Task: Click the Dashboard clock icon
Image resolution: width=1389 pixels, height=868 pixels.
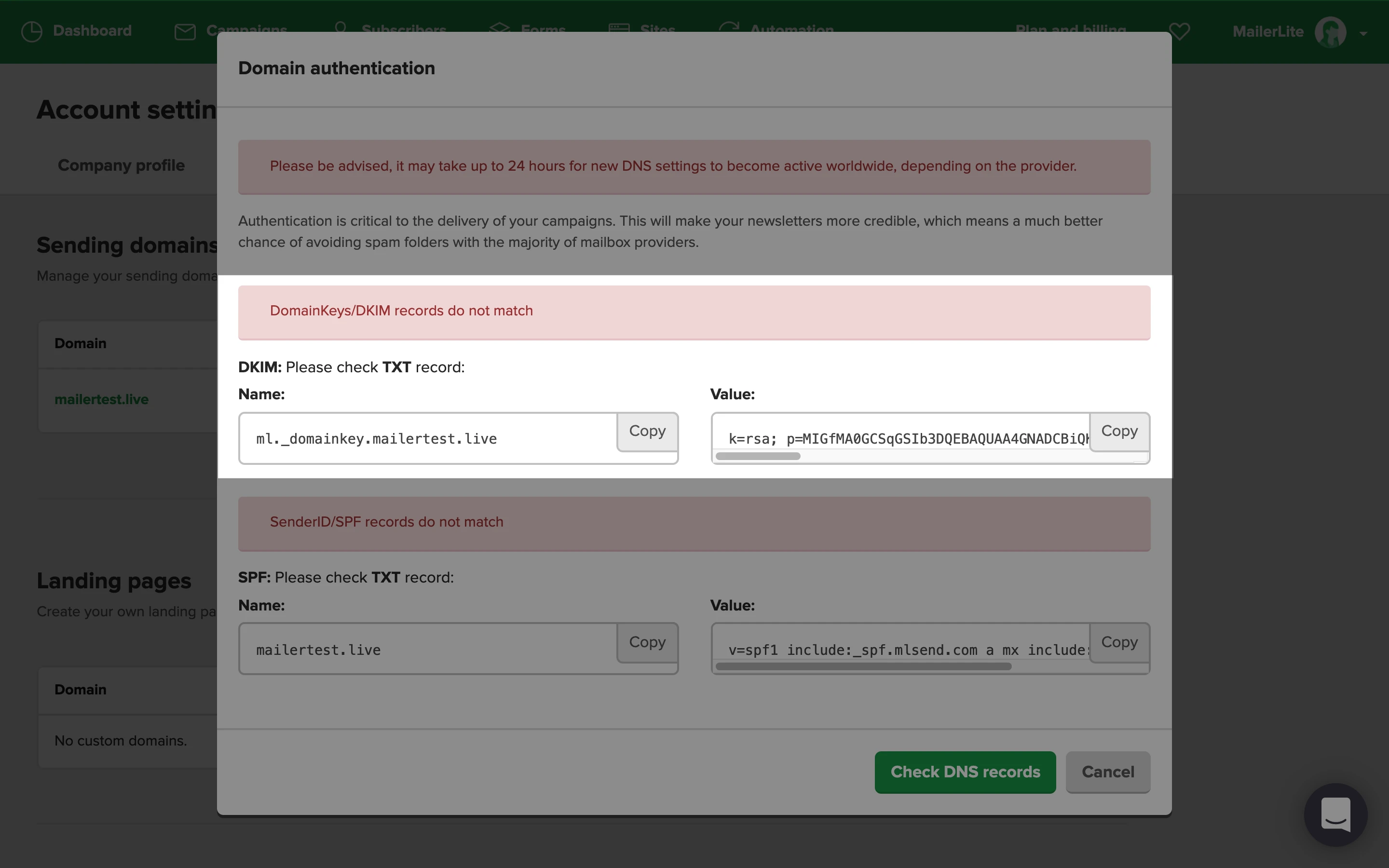Action: click(31, 31)
